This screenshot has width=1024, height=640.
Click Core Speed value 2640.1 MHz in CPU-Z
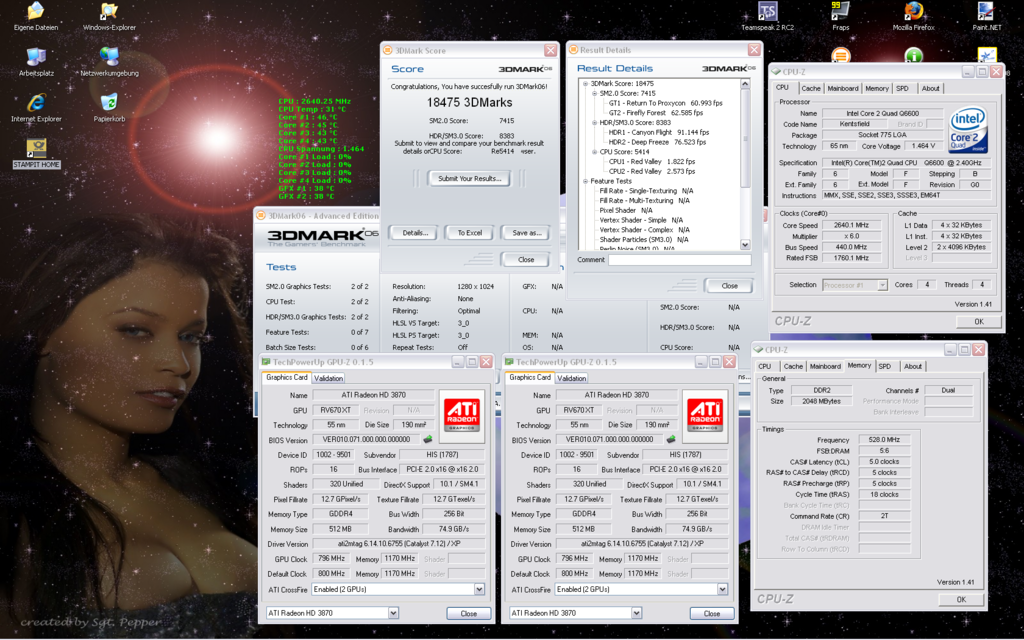[851, 225]
